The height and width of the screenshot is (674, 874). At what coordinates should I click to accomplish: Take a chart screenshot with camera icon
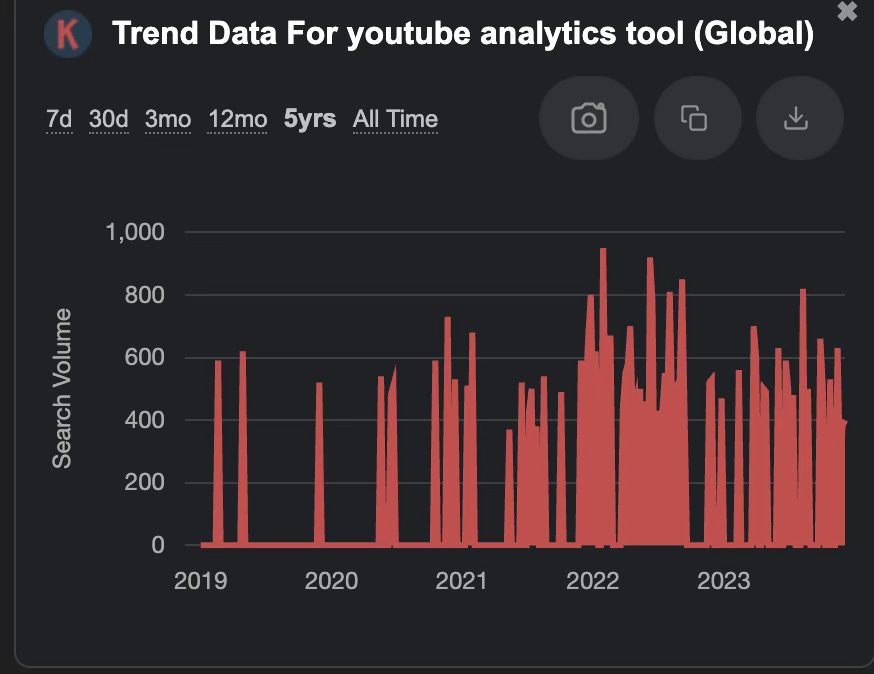click(589, 118)
